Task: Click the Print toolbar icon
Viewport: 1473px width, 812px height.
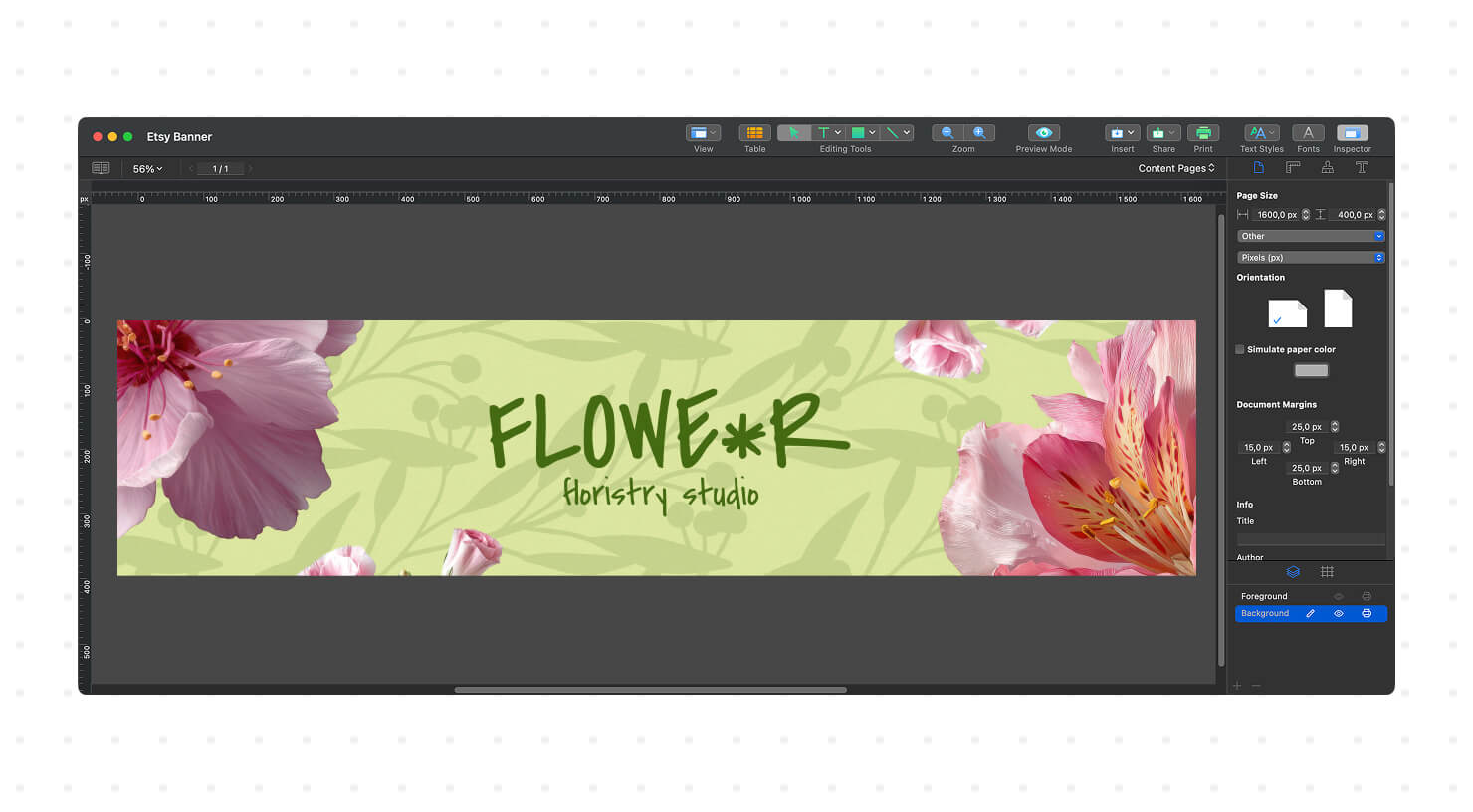Action: coord(1203,133)
